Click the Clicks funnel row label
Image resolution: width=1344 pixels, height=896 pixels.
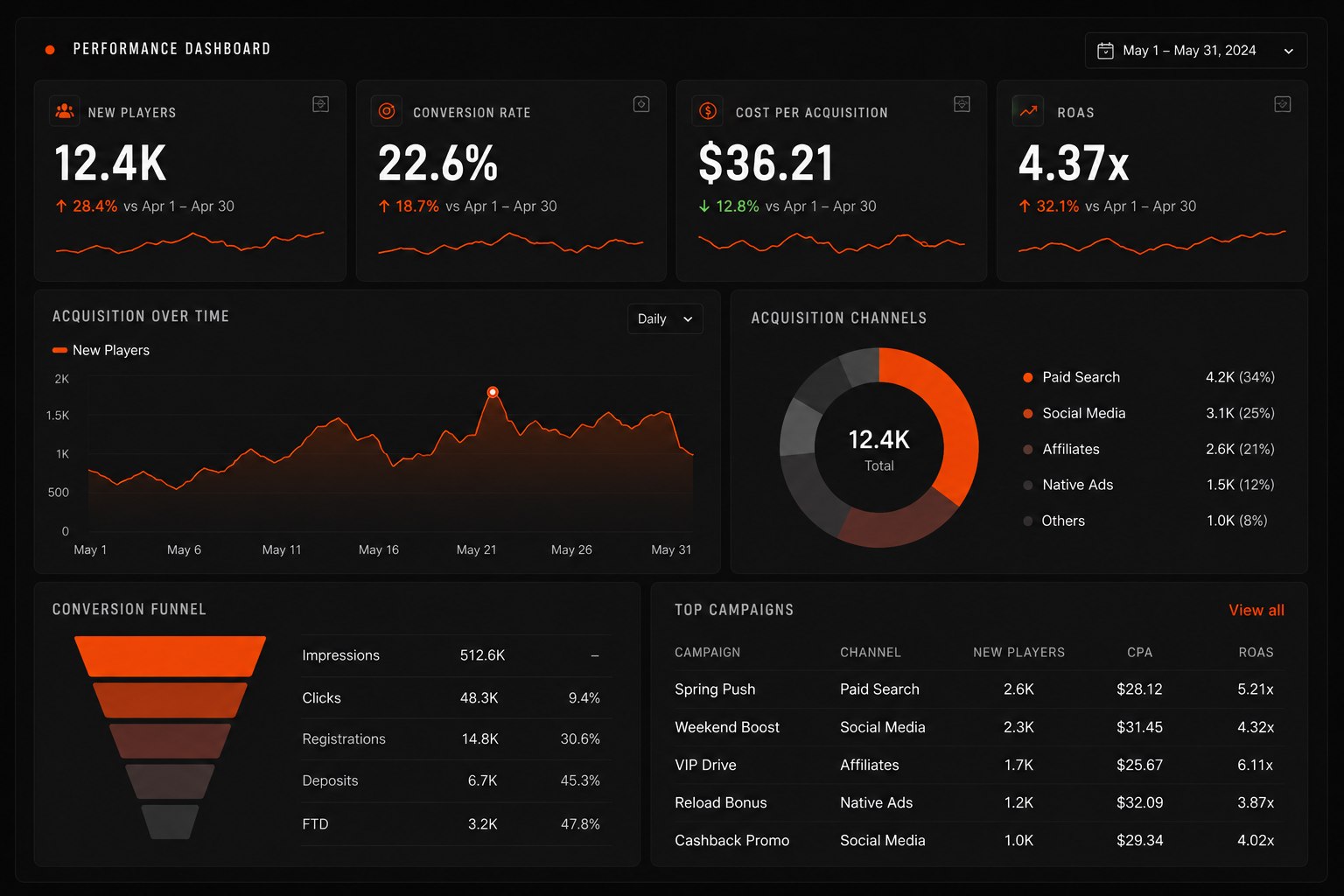point(321,697)
